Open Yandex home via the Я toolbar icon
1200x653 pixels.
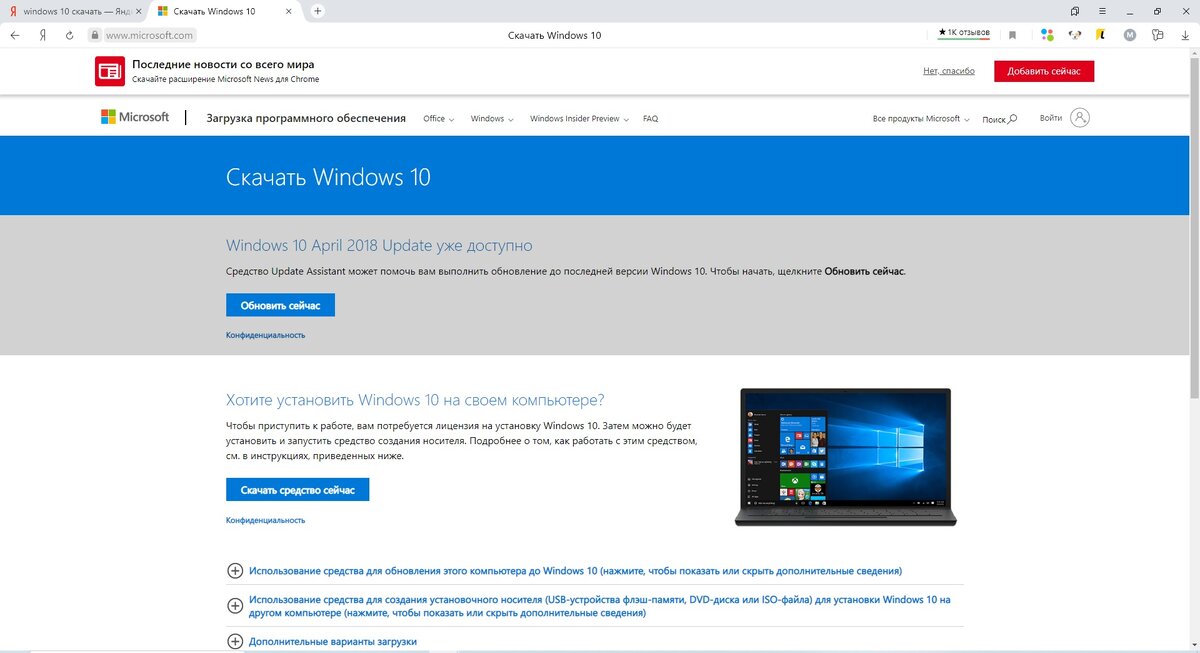point(42,35)
